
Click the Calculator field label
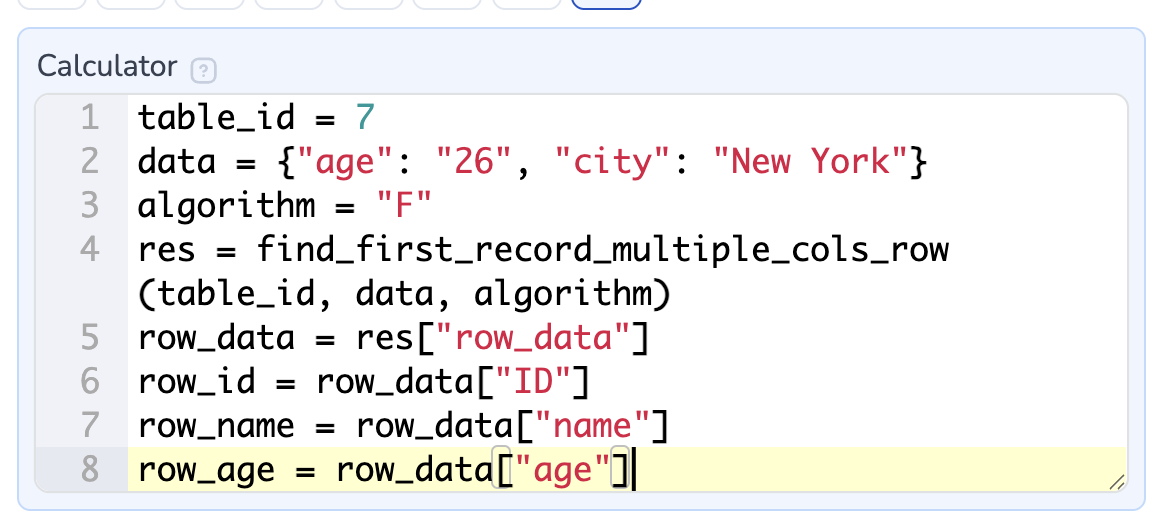click(x=106, y=67)
